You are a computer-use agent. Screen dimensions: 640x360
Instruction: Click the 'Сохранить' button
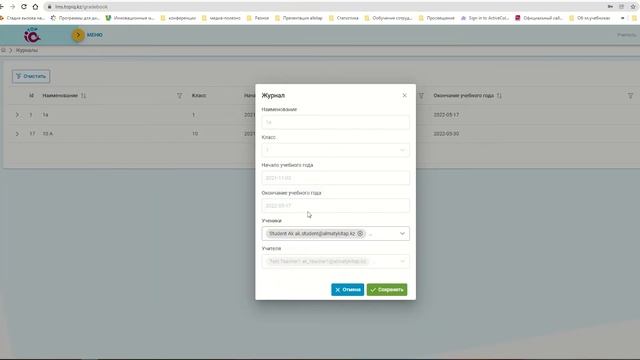tap(387, 290)
